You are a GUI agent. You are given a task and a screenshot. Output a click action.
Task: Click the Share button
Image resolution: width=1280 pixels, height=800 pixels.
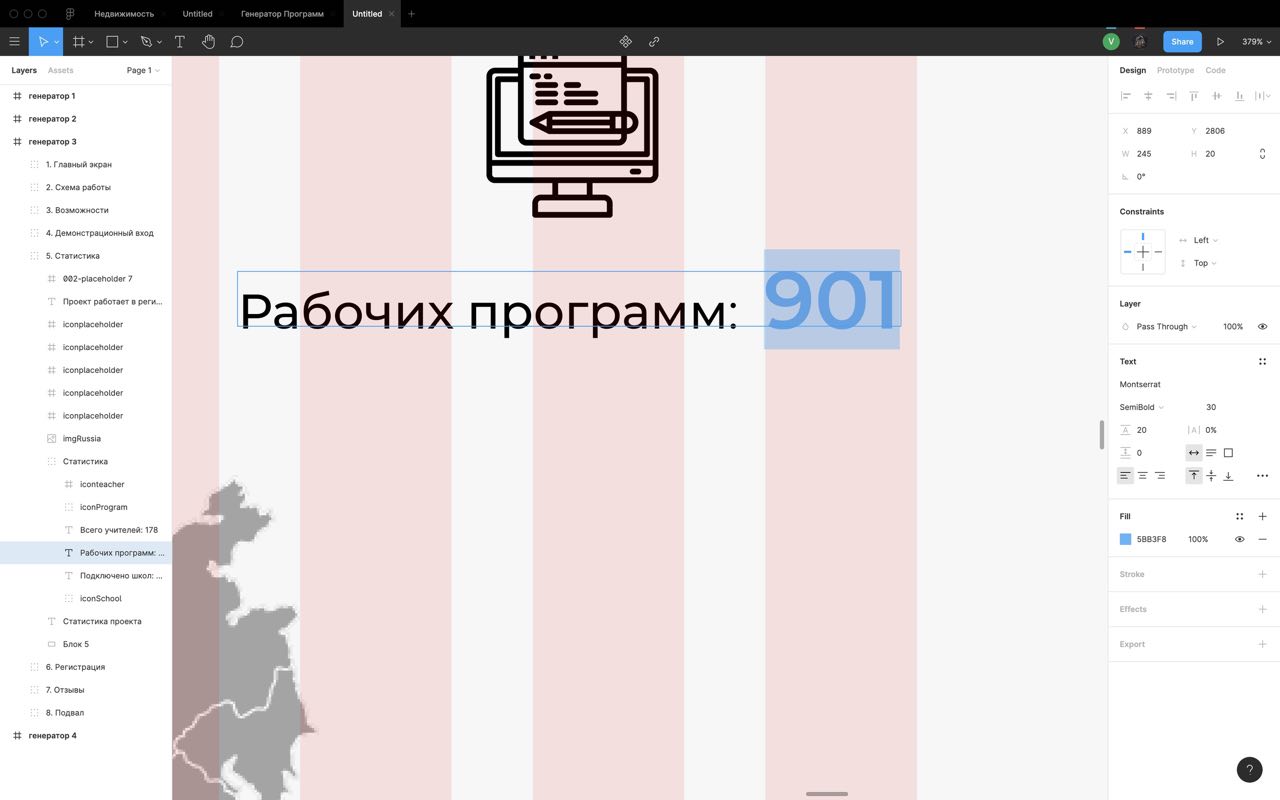click(1182, 42)
